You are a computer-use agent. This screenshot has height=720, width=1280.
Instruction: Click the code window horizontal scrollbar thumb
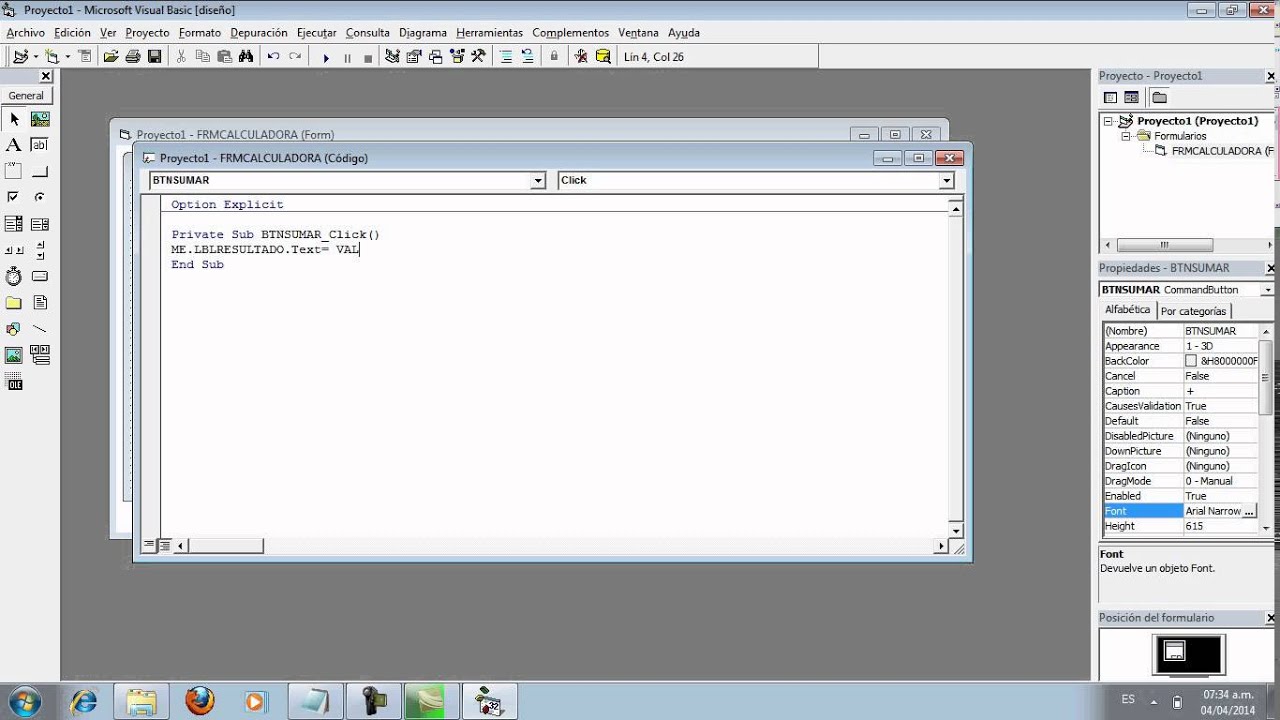(226, 546)
